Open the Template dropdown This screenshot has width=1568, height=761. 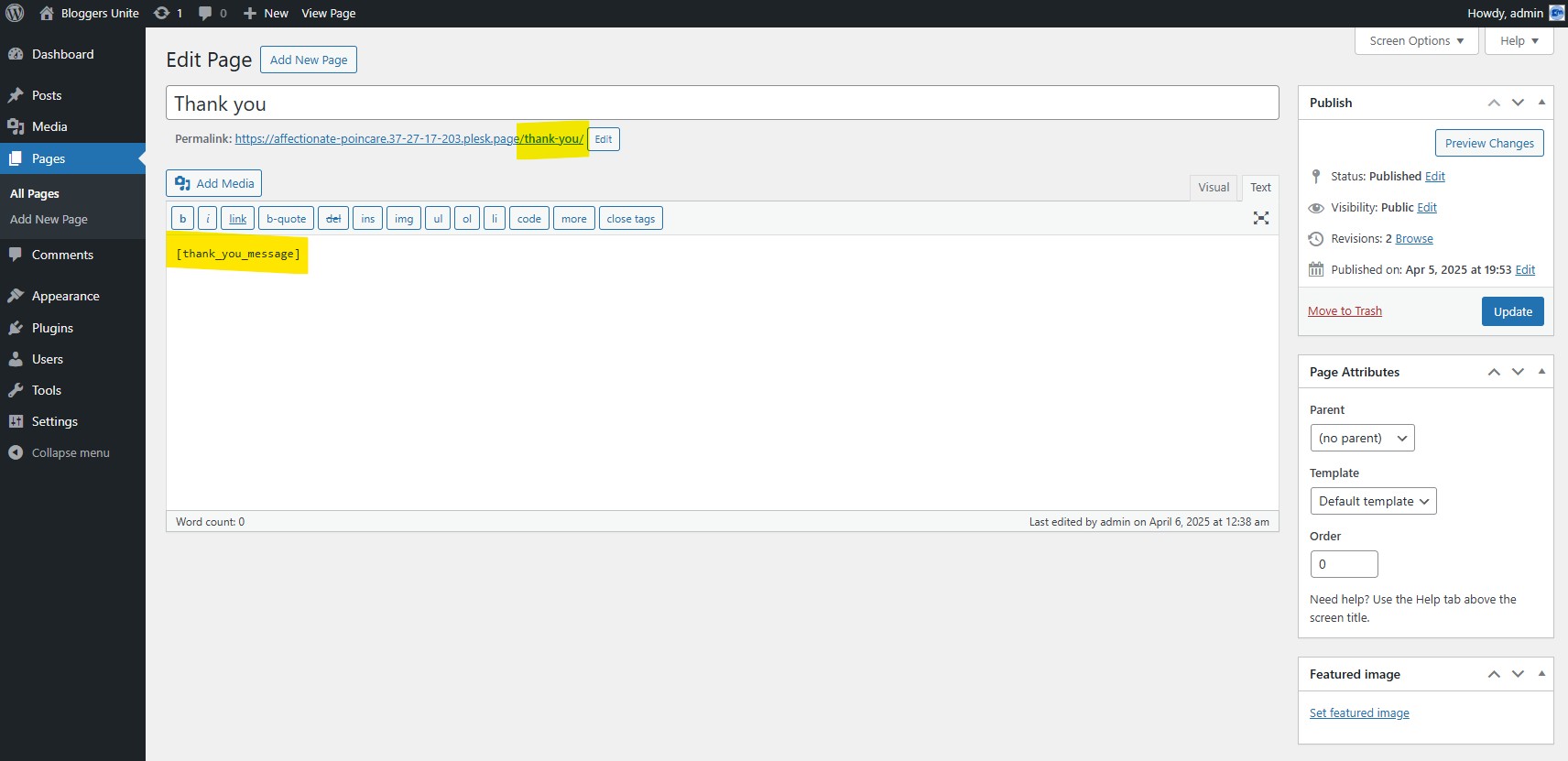click(1373, 501)
